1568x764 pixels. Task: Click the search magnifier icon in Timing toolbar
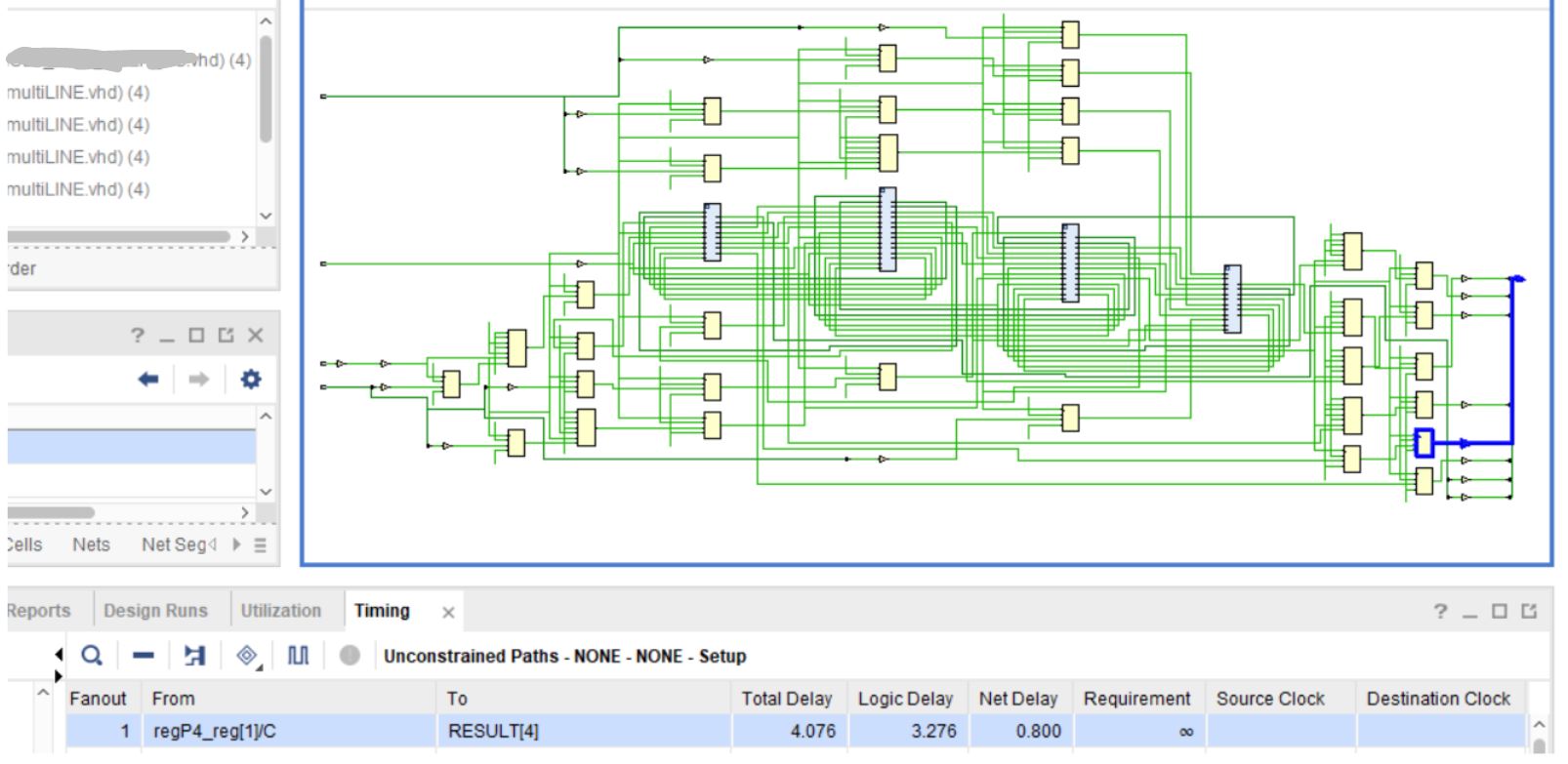pos(92,656)
